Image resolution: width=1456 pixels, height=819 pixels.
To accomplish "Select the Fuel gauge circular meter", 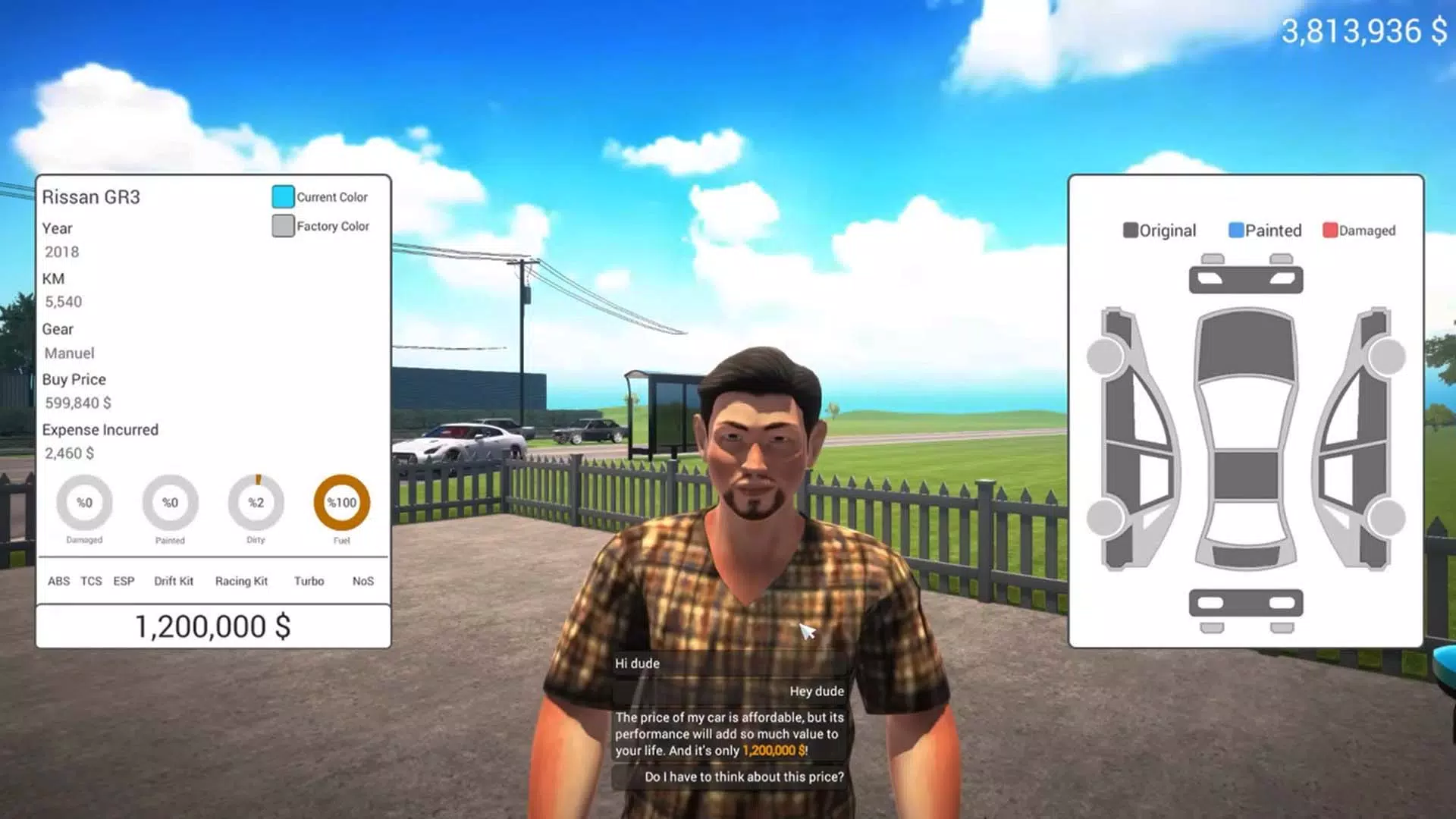I will coord(341,502).
